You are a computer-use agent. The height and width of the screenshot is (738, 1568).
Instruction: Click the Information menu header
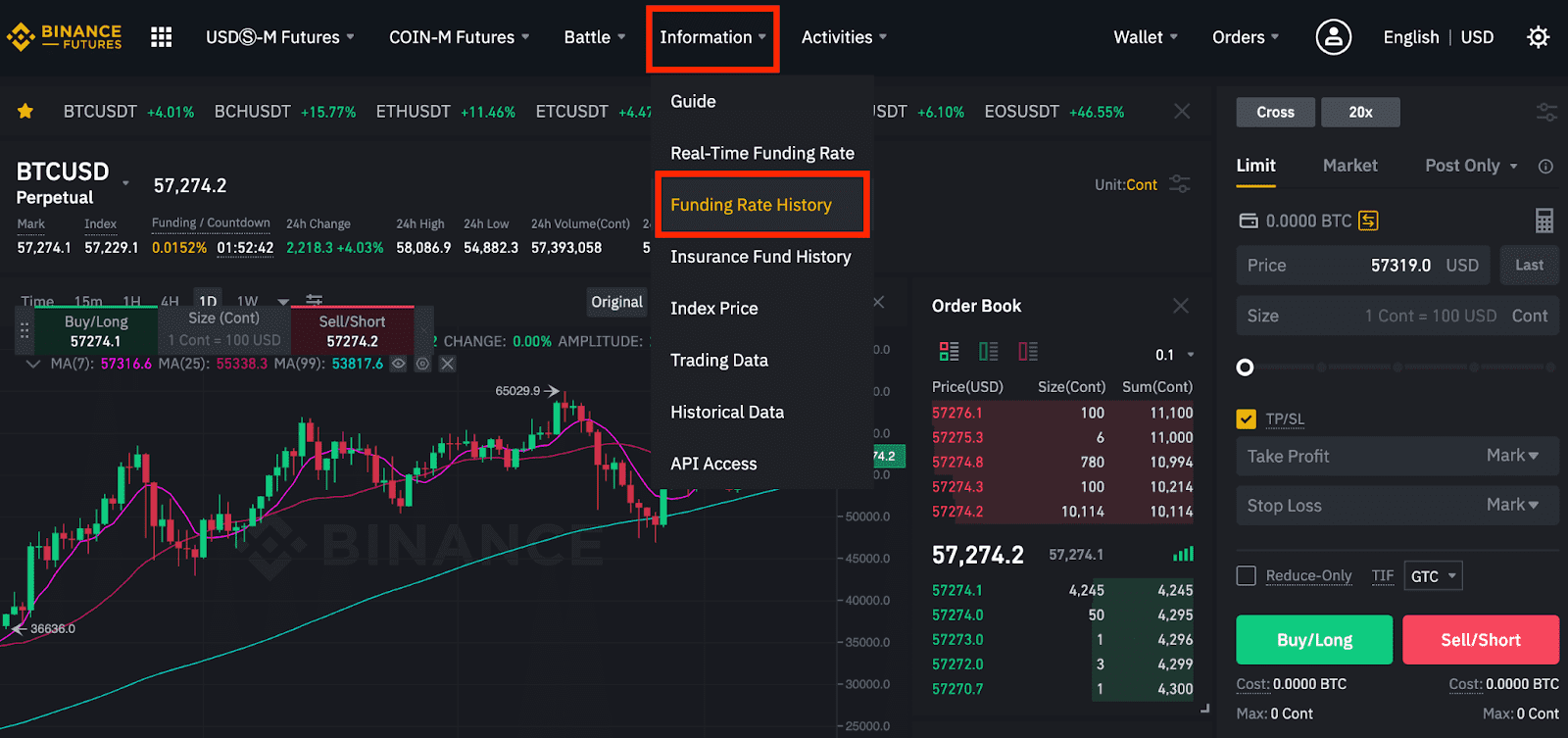pos(712,37)
